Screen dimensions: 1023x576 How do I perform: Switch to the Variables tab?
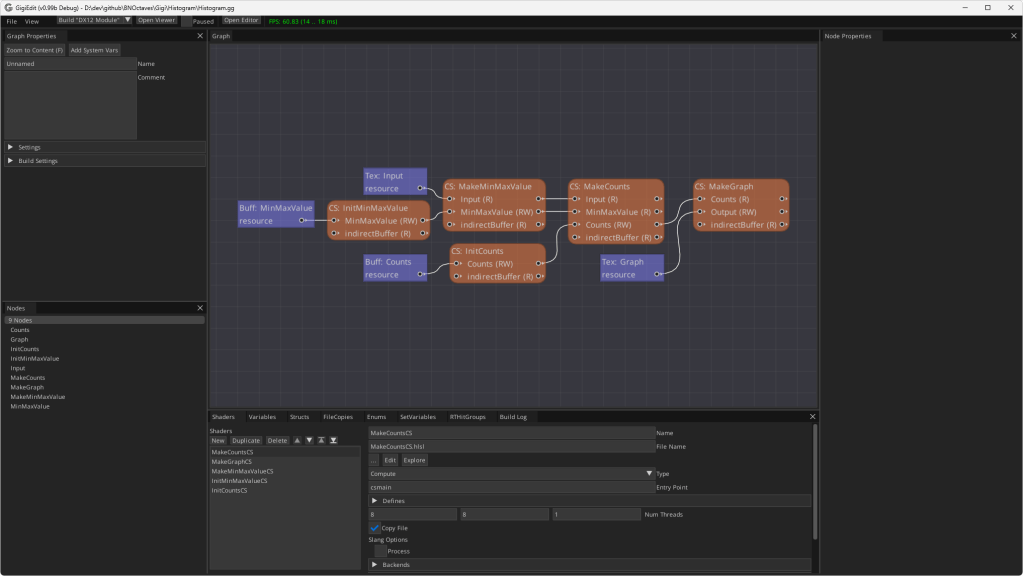tap(262, 417)
